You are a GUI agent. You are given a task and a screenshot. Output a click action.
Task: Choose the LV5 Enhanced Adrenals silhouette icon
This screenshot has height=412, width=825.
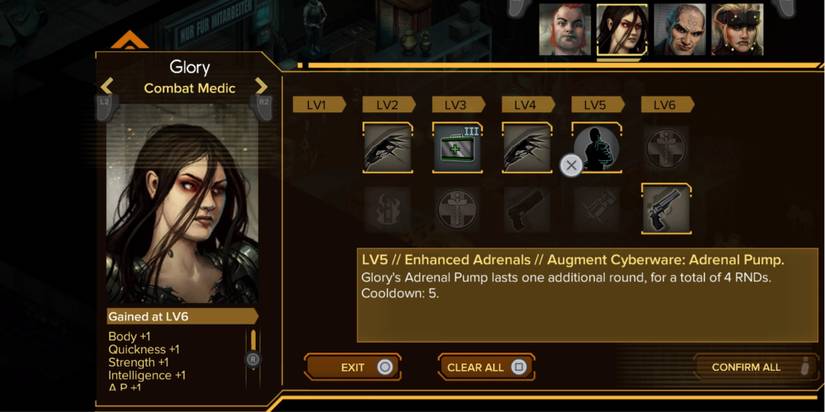[x=597, y=147]
